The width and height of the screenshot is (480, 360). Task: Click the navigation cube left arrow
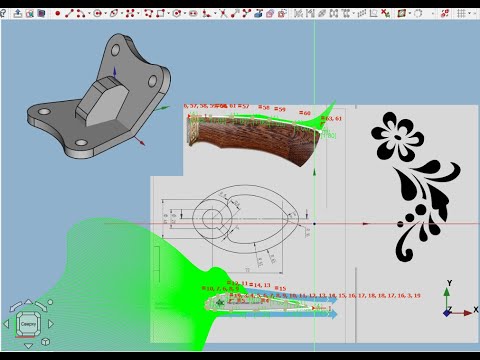point(6,324)
